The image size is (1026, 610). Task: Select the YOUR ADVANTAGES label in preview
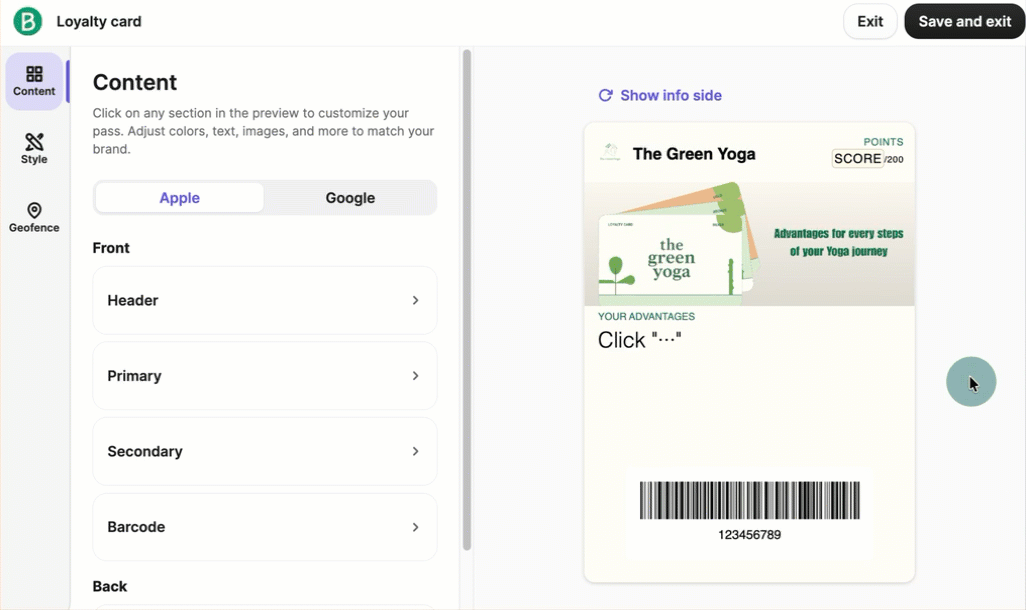[646, 316]
